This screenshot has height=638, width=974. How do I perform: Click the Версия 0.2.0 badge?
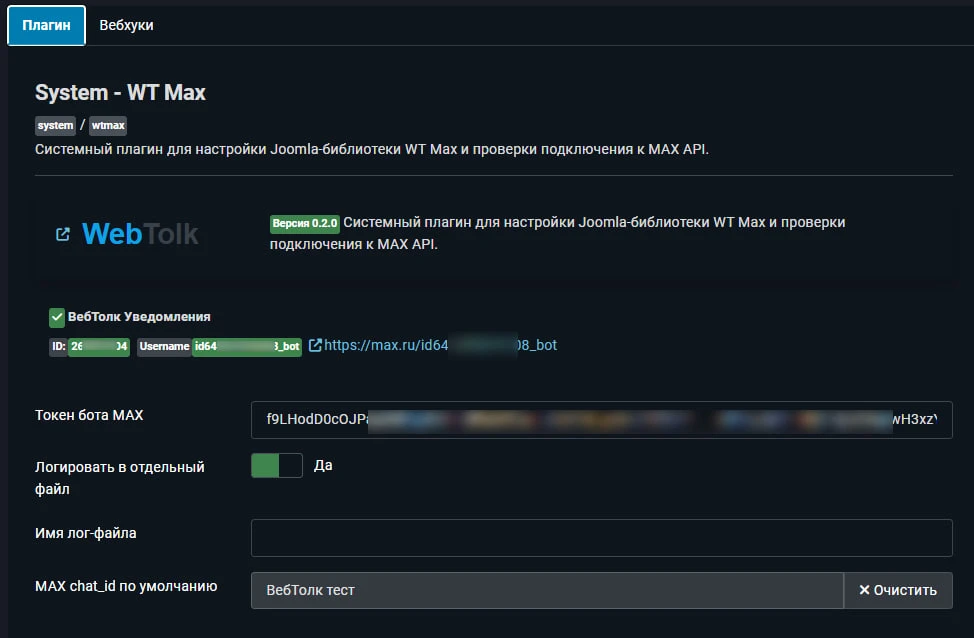304,224
